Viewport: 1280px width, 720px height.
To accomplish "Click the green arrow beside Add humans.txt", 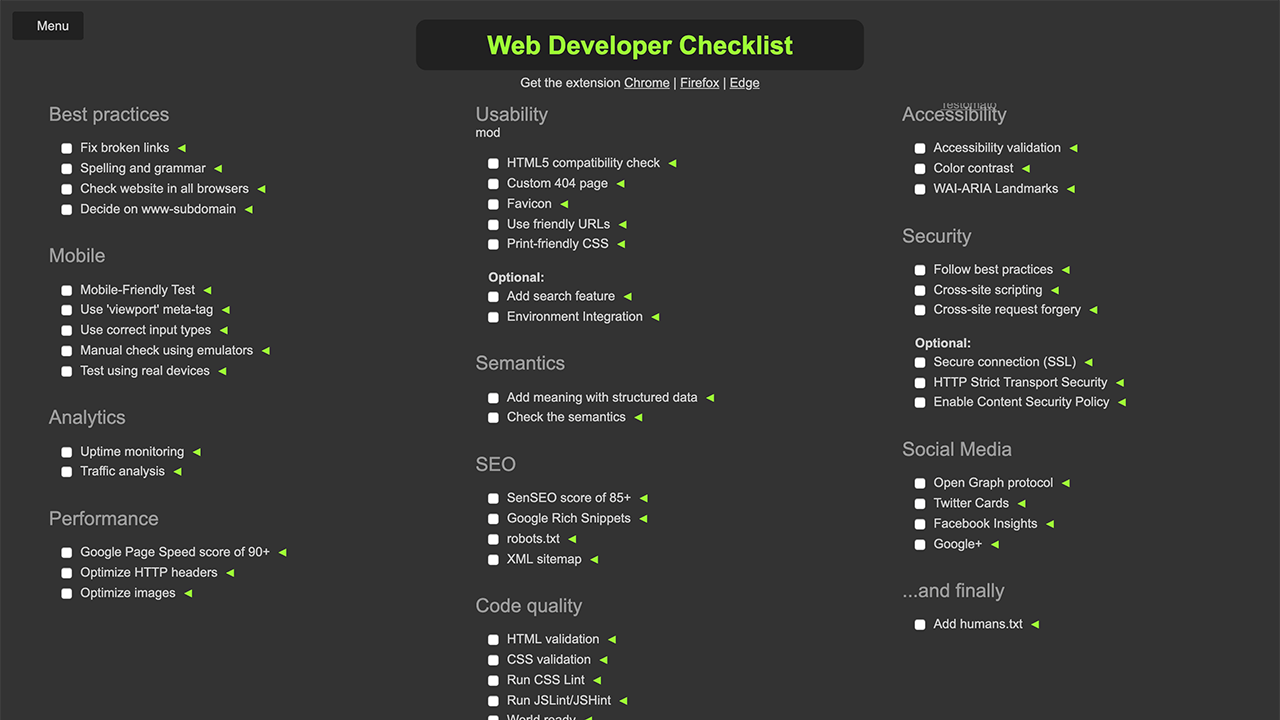I will (1035, 625).
